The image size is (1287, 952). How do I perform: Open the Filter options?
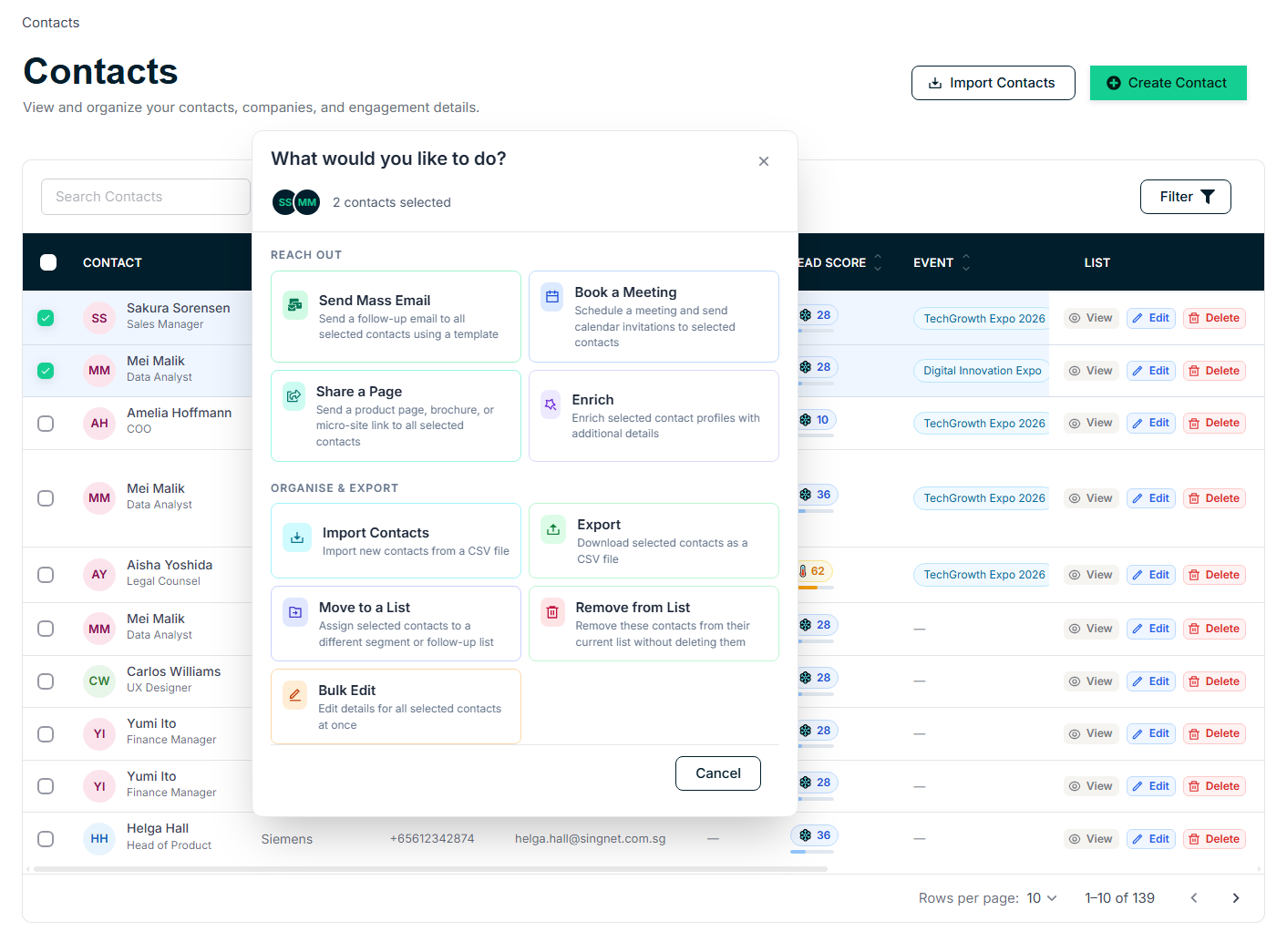click(1185, 197)
